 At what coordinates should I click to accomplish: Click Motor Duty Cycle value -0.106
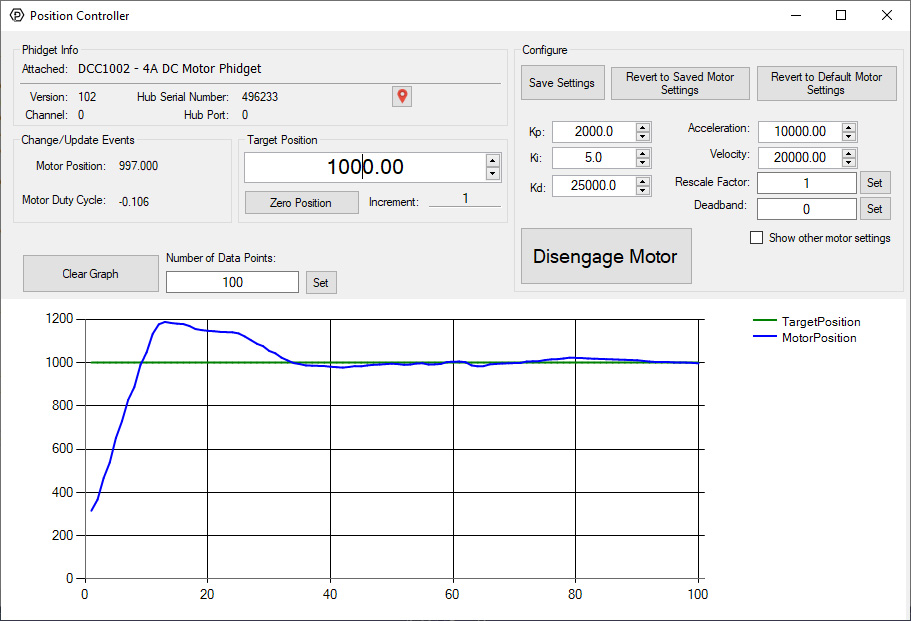[134, 202]
